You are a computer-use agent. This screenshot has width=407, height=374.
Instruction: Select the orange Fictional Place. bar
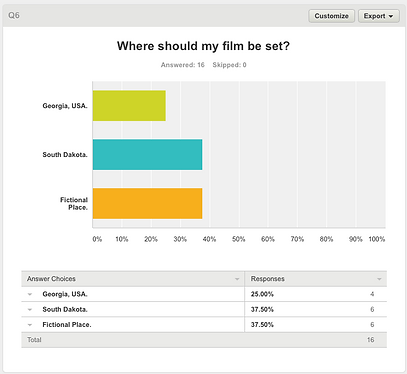[147, 203]
